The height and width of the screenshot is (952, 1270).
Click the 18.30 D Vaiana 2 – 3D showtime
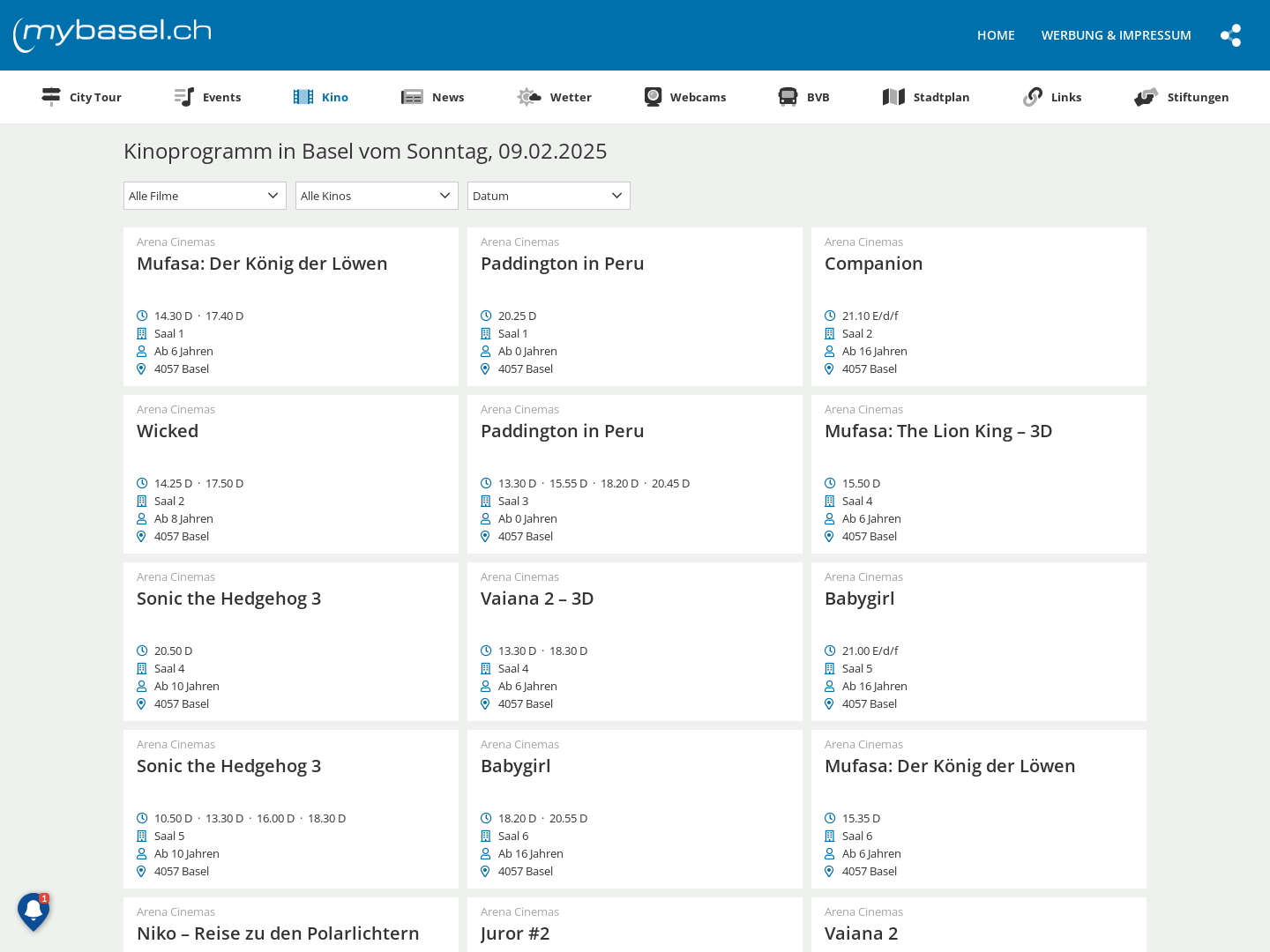(x=568, y=651)
